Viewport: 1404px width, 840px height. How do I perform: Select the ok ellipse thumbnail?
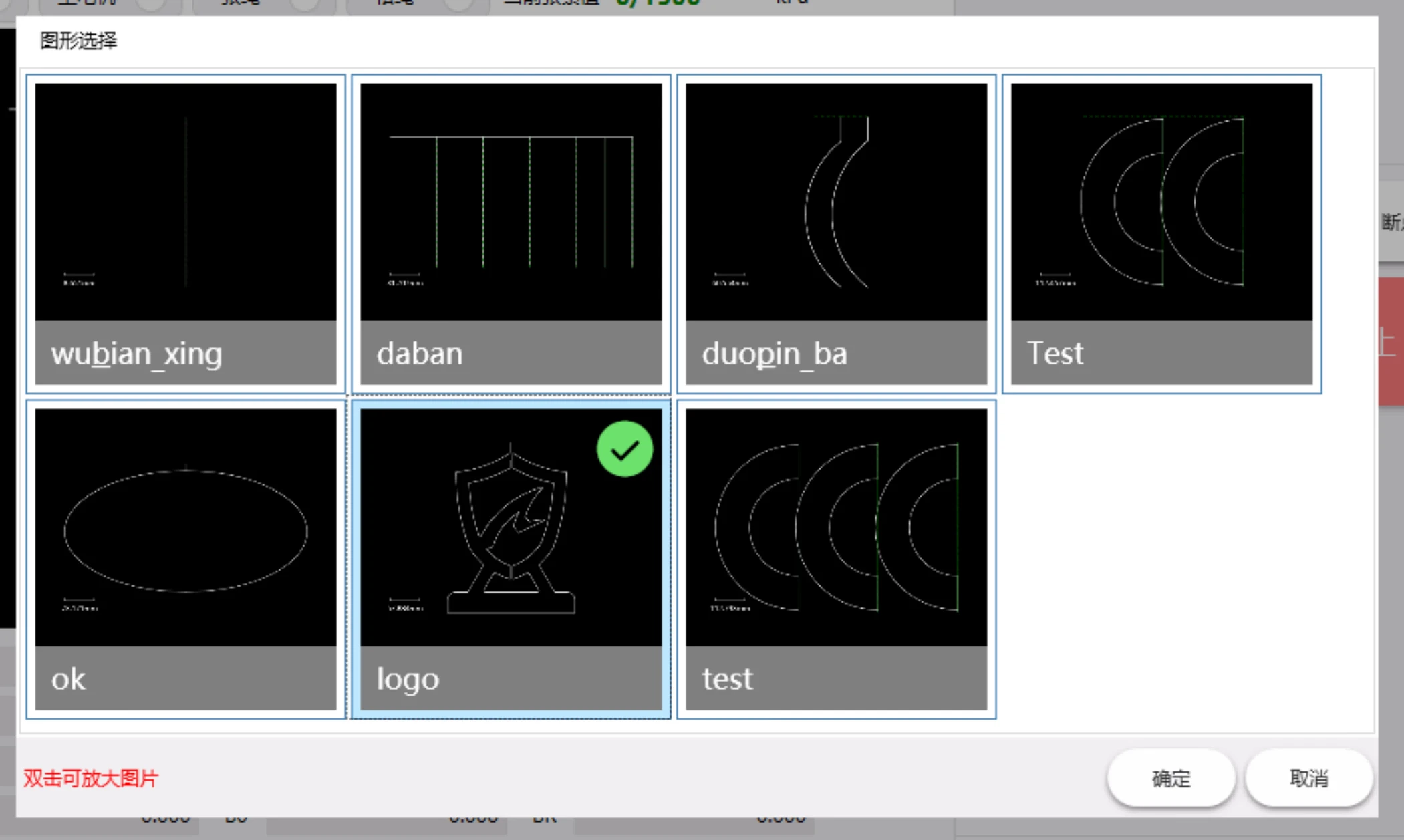pos(186,528)
